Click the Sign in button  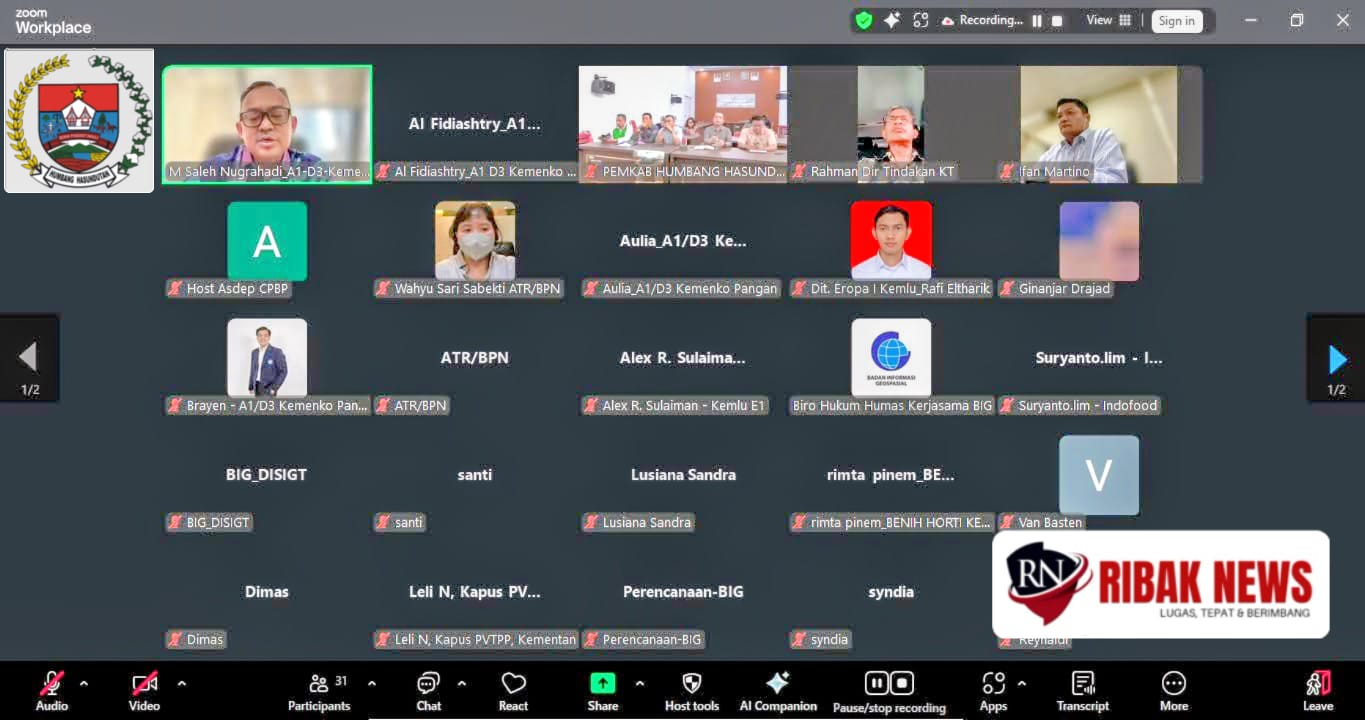point(1176,21)
